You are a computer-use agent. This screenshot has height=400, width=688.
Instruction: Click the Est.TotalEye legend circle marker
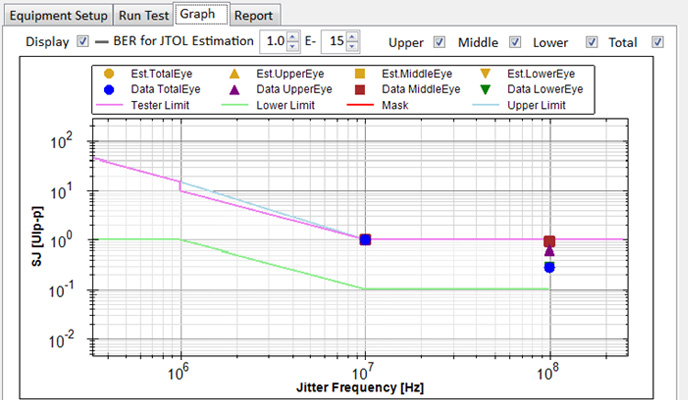pos(109,74)
